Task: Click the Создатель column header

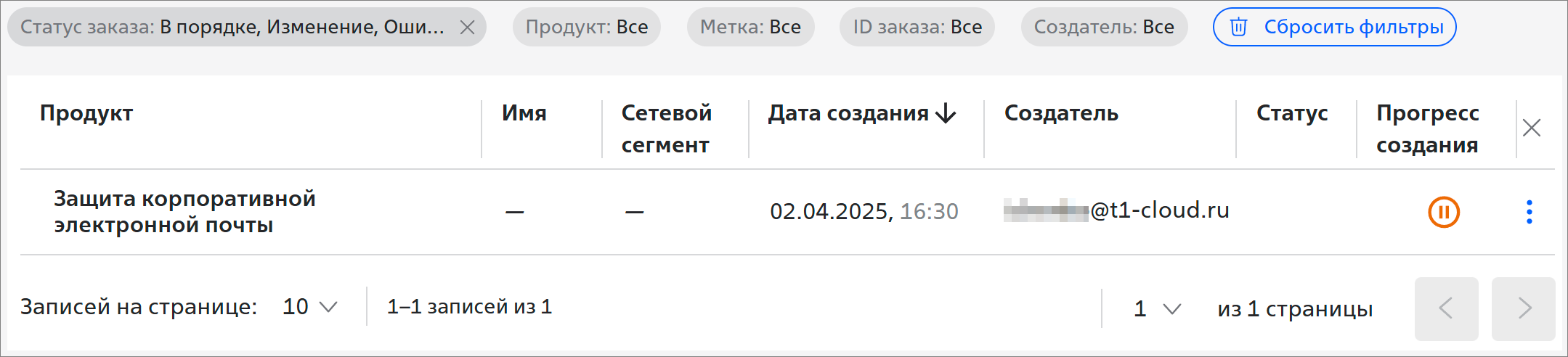Action: (1061, 113)
